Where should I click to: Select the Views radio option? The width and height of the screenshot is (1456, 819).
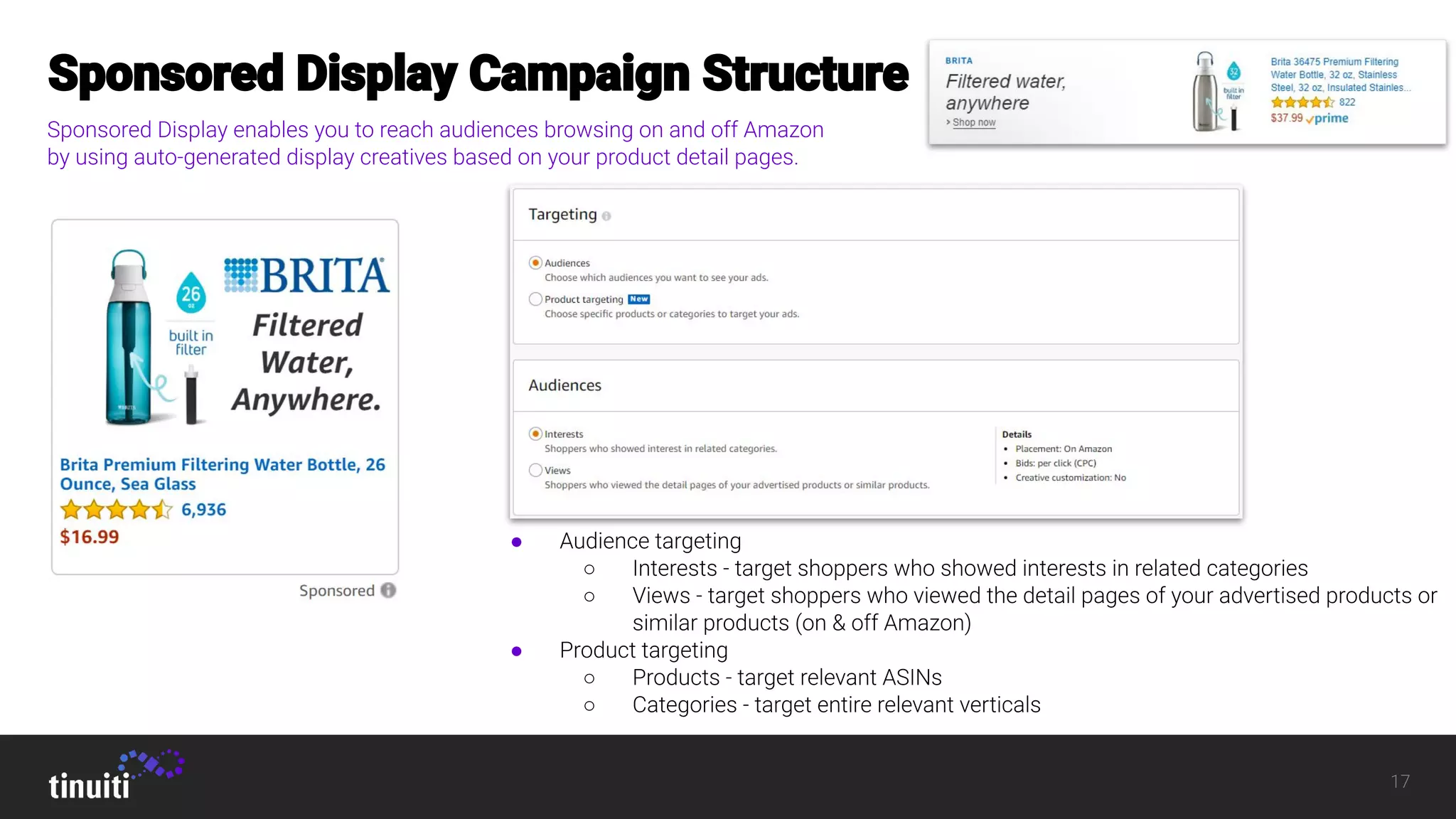536,470
